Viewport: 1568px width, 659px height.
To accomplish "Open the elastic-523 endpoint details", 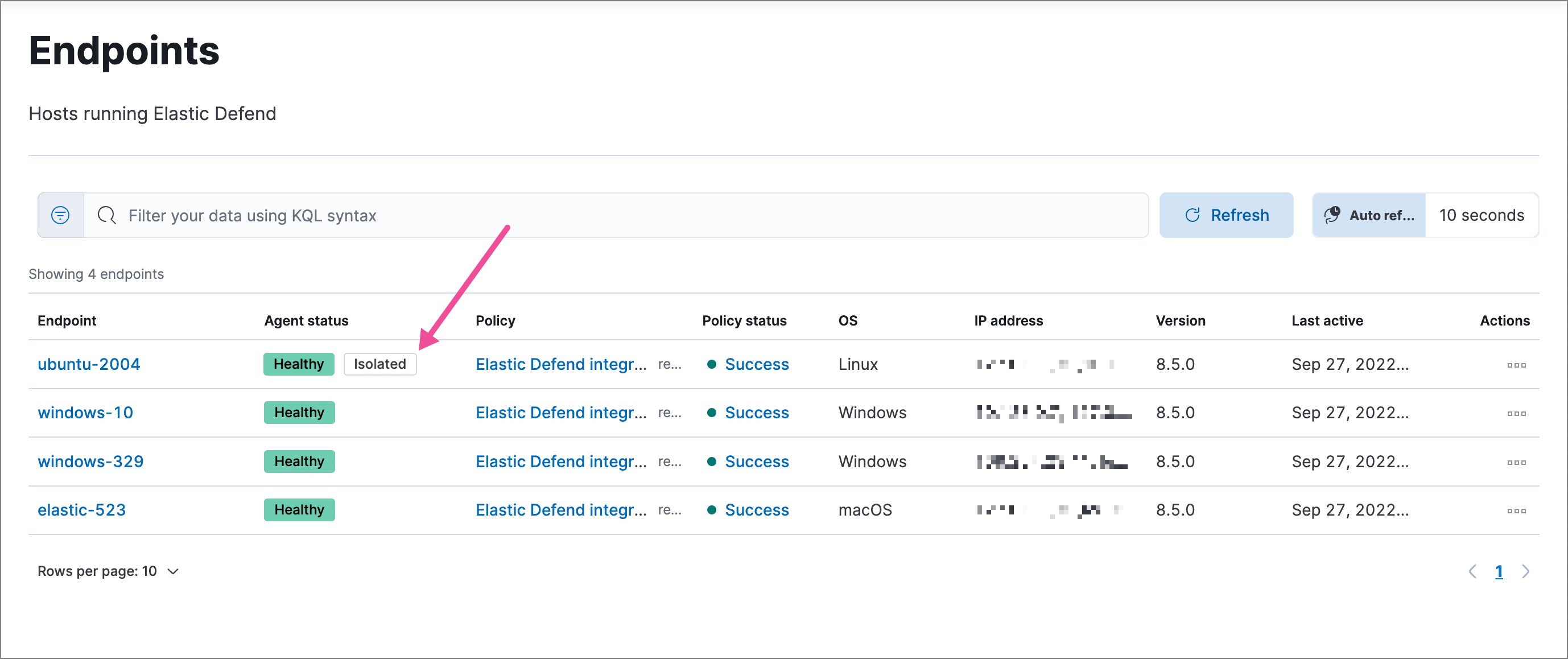I will (81, 510).
